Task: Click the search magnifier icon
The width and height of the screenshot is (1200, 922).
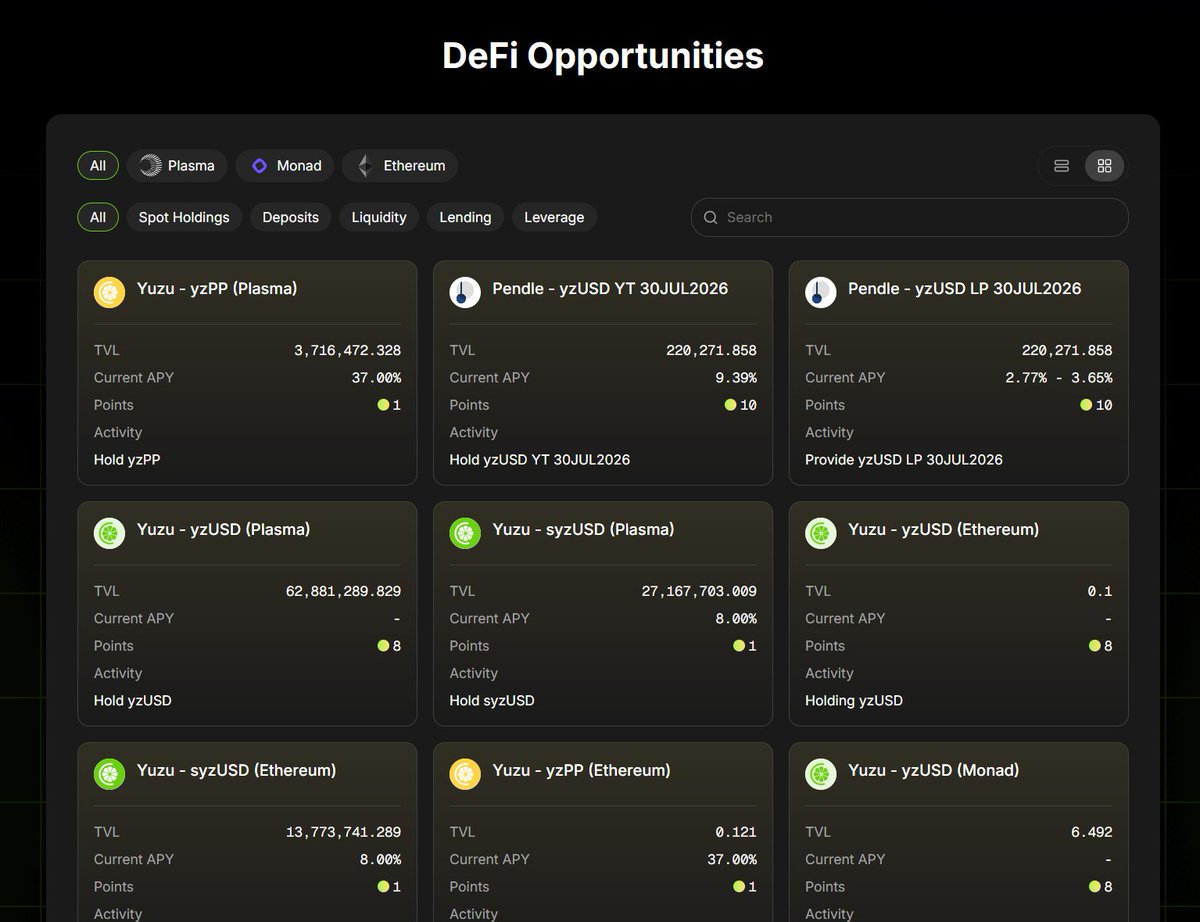Action: [x=711, y=217]
